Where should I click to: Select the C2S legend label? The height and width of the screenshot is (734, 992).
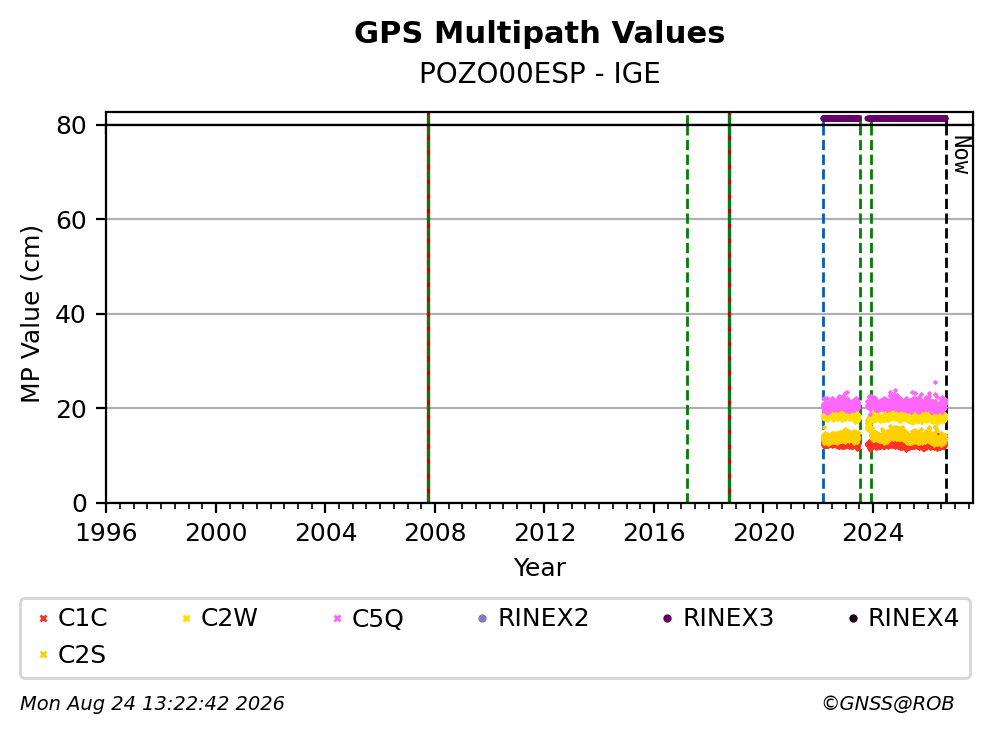[82, 655]
